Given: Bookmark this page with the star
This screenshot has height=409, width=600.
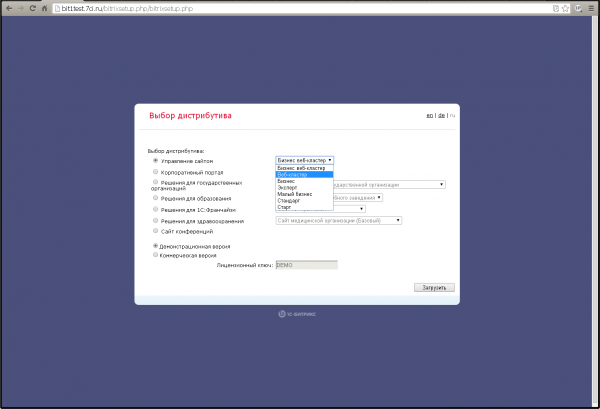Looking at the screenshot, I should (x=565, y=8).
